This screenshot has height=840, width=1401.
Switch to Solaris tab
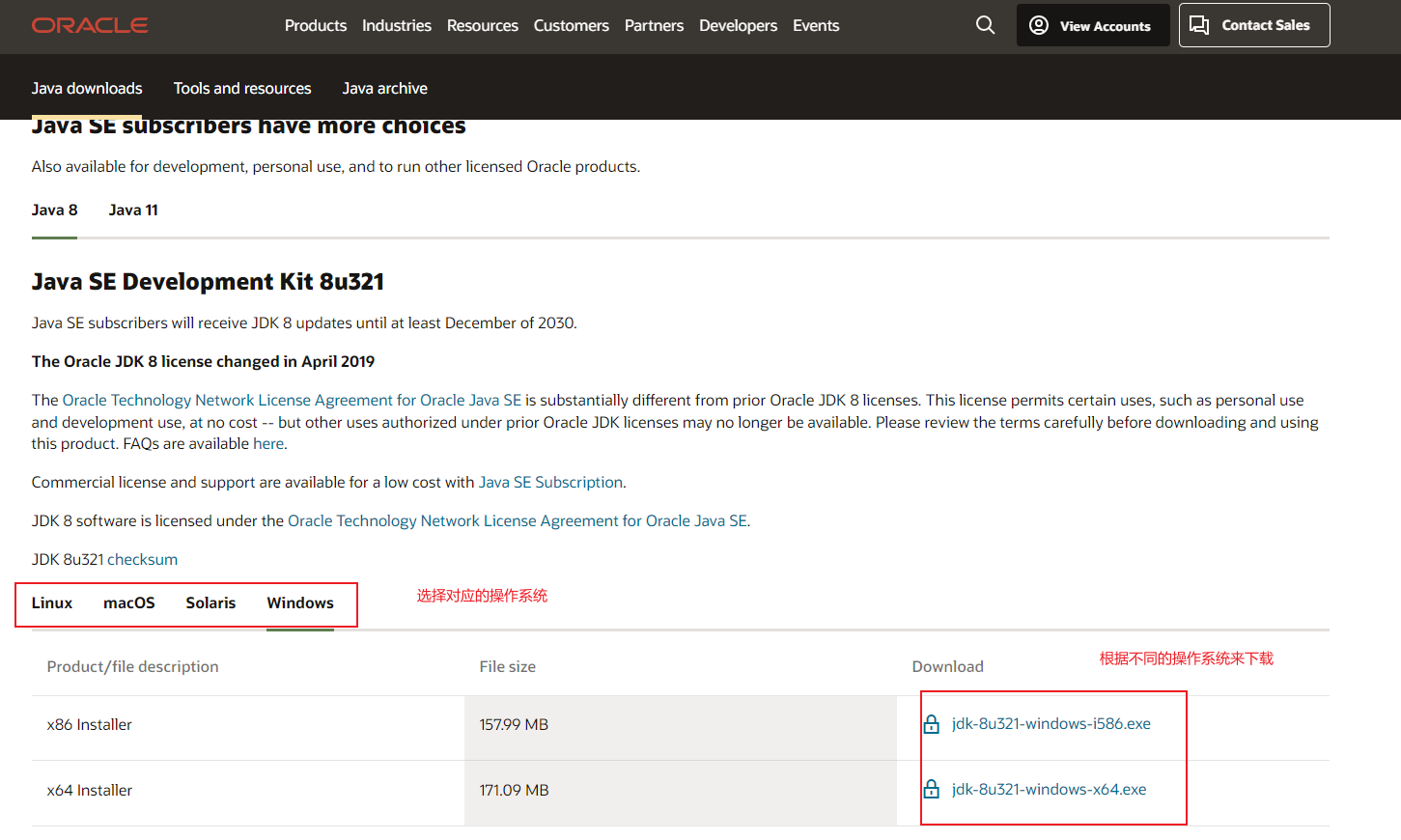(x=210, y=602)
